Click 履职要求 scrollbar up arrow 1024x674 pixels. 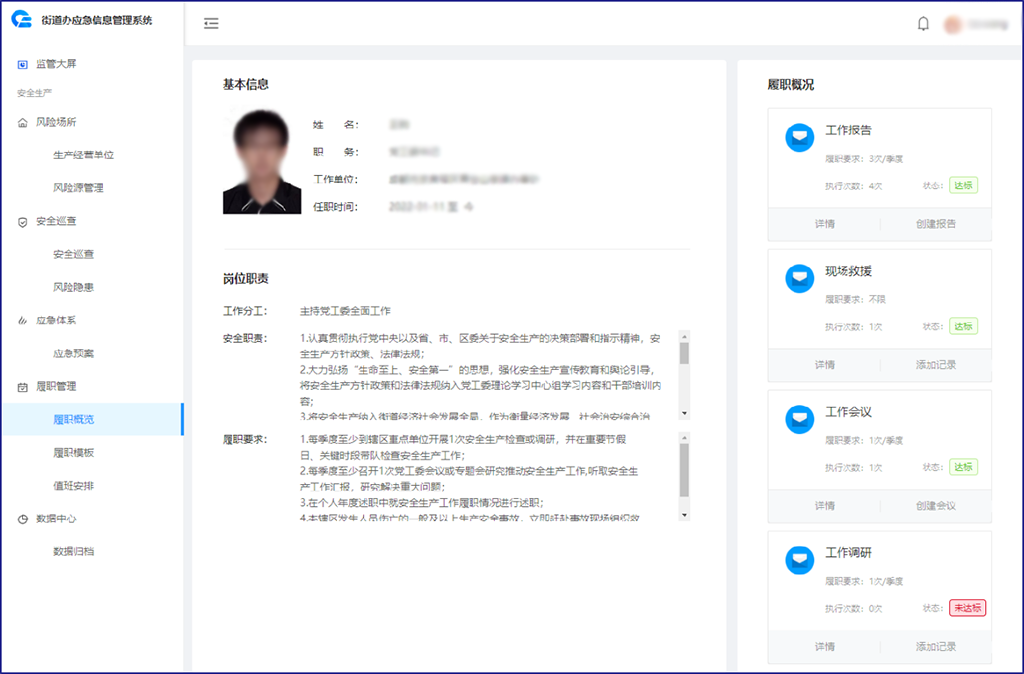684,438
